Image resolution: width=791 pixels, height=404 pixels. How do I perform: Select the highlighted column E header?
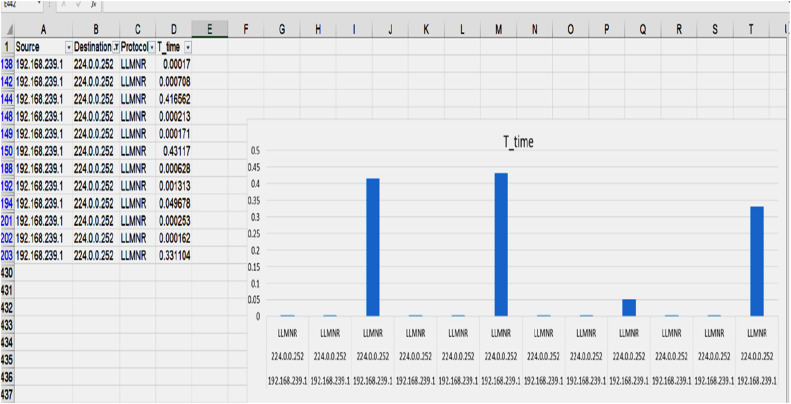[209, 30]
